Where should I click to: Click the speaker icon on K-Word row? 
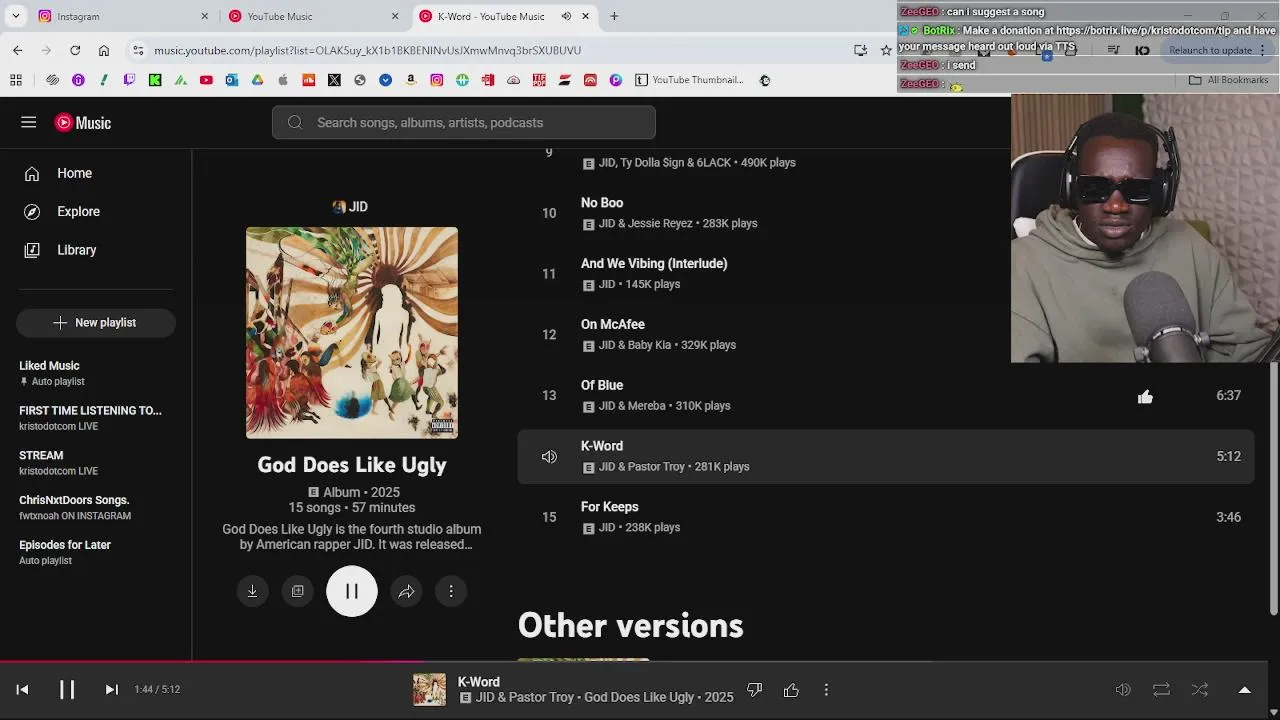coord(549,457)
